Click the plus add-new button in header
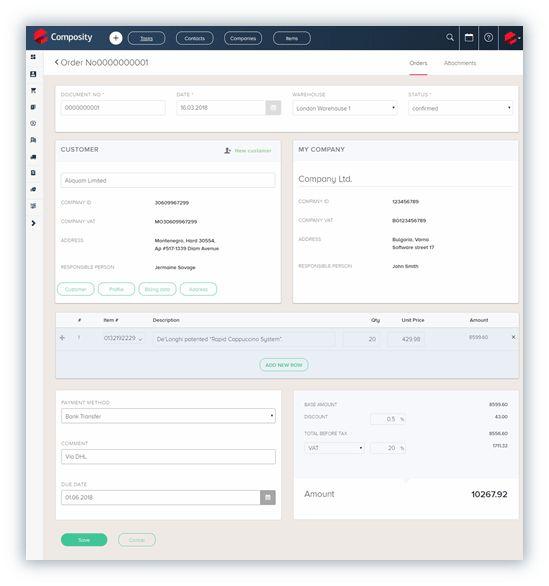549x586 pixels. coord(115,38)
